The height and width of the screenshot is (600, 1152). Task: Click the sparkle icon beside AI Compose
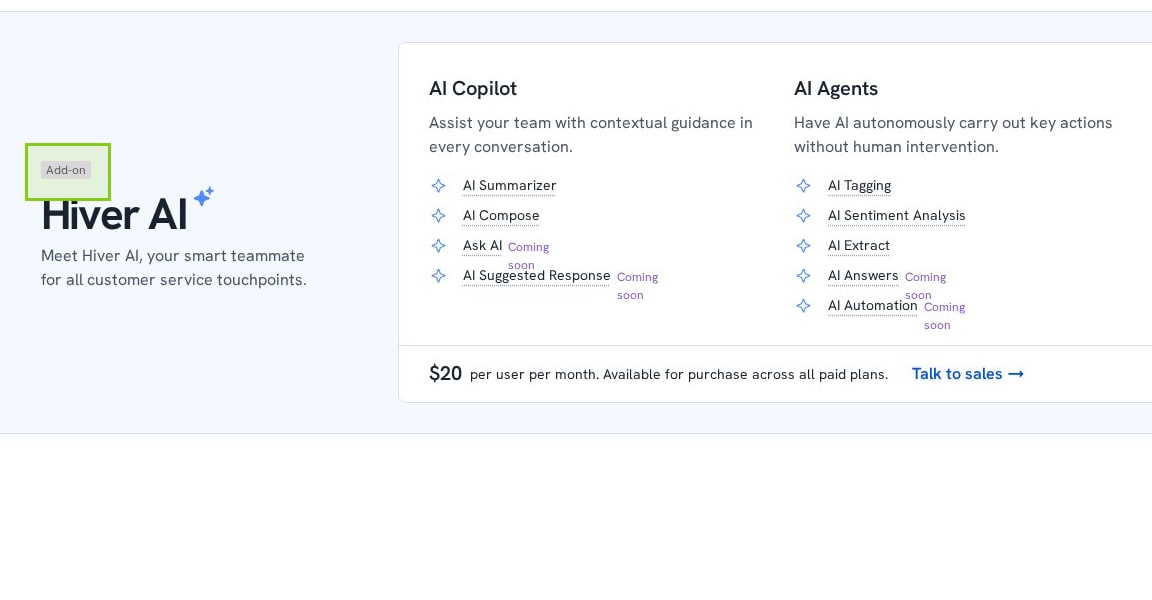pos(438,216)
